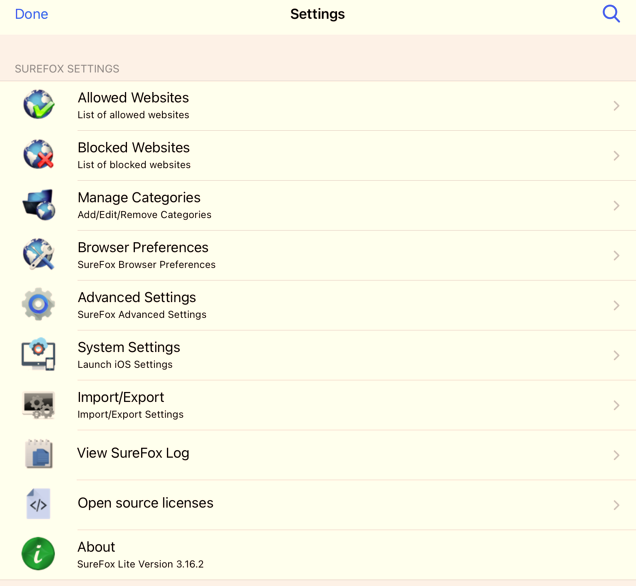Tap the Allowed Websites globe checkmark icon

(38, 105)
